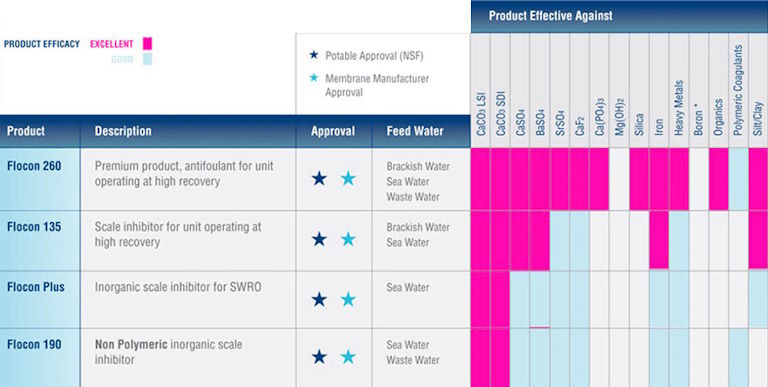This screenshot has width=768, height=387.
Task: Click the light blue star in Flocon Plus row
Action: pos(348,299)
